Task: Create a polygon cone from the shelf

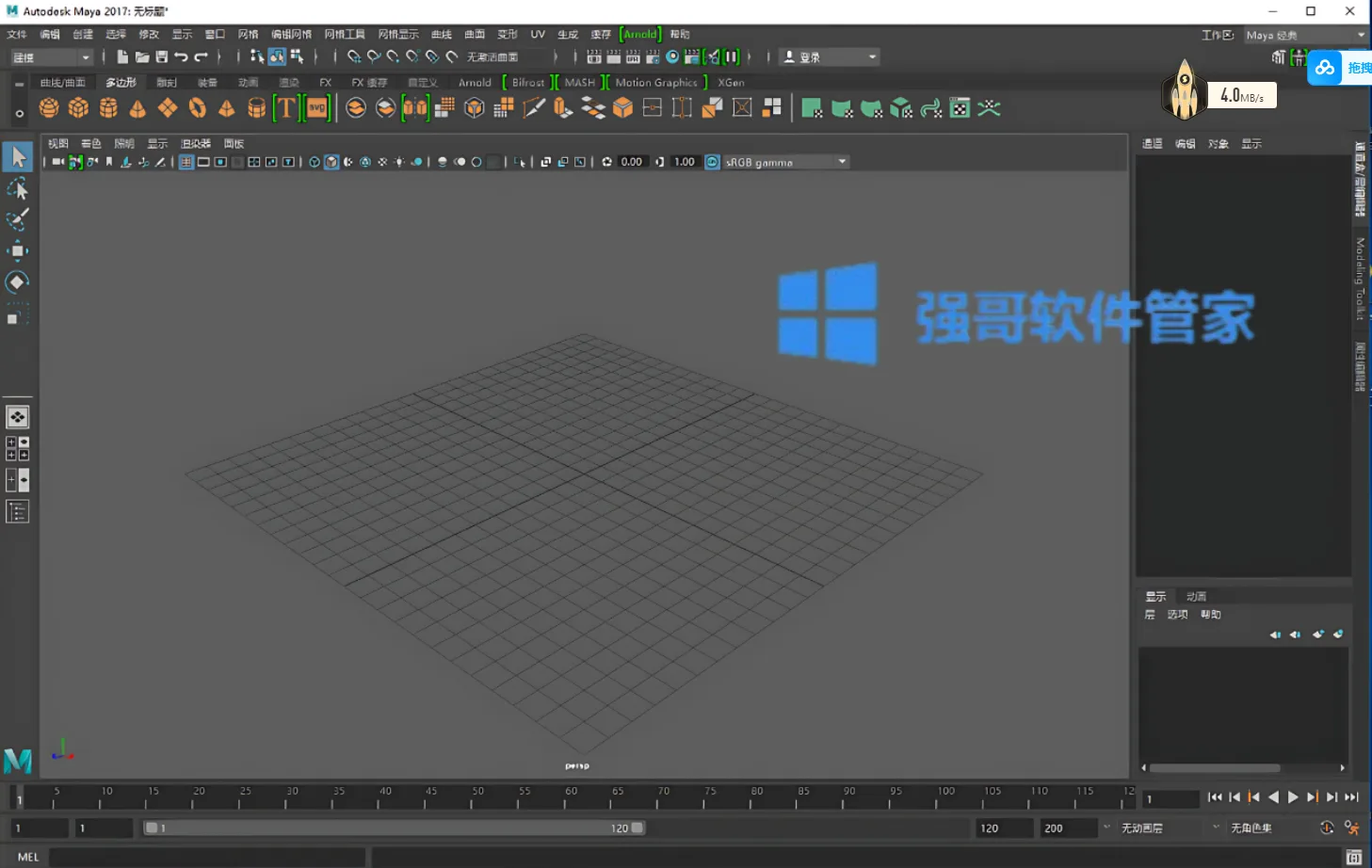Action: (x=137, y=108)
